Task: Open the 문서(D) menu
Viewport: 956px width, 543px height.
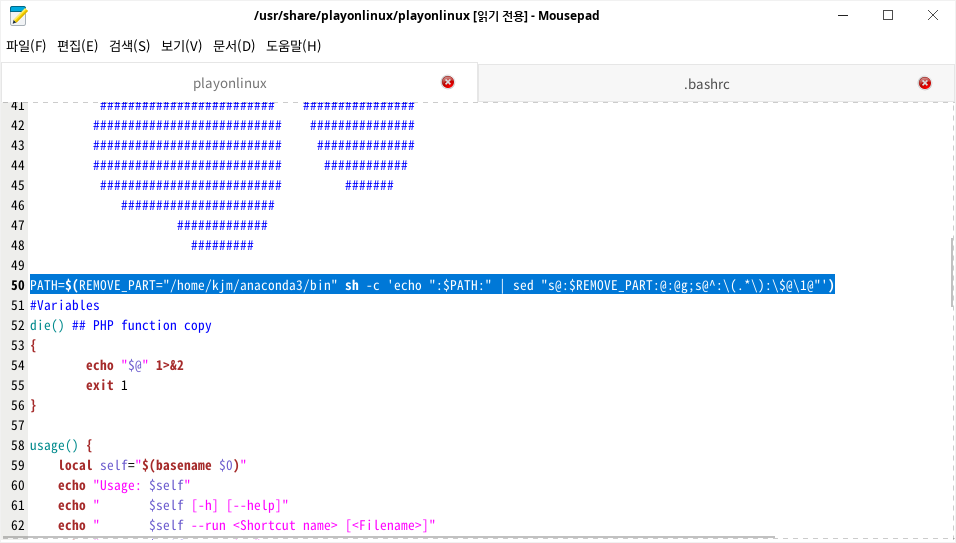Action: pos(234,46)
